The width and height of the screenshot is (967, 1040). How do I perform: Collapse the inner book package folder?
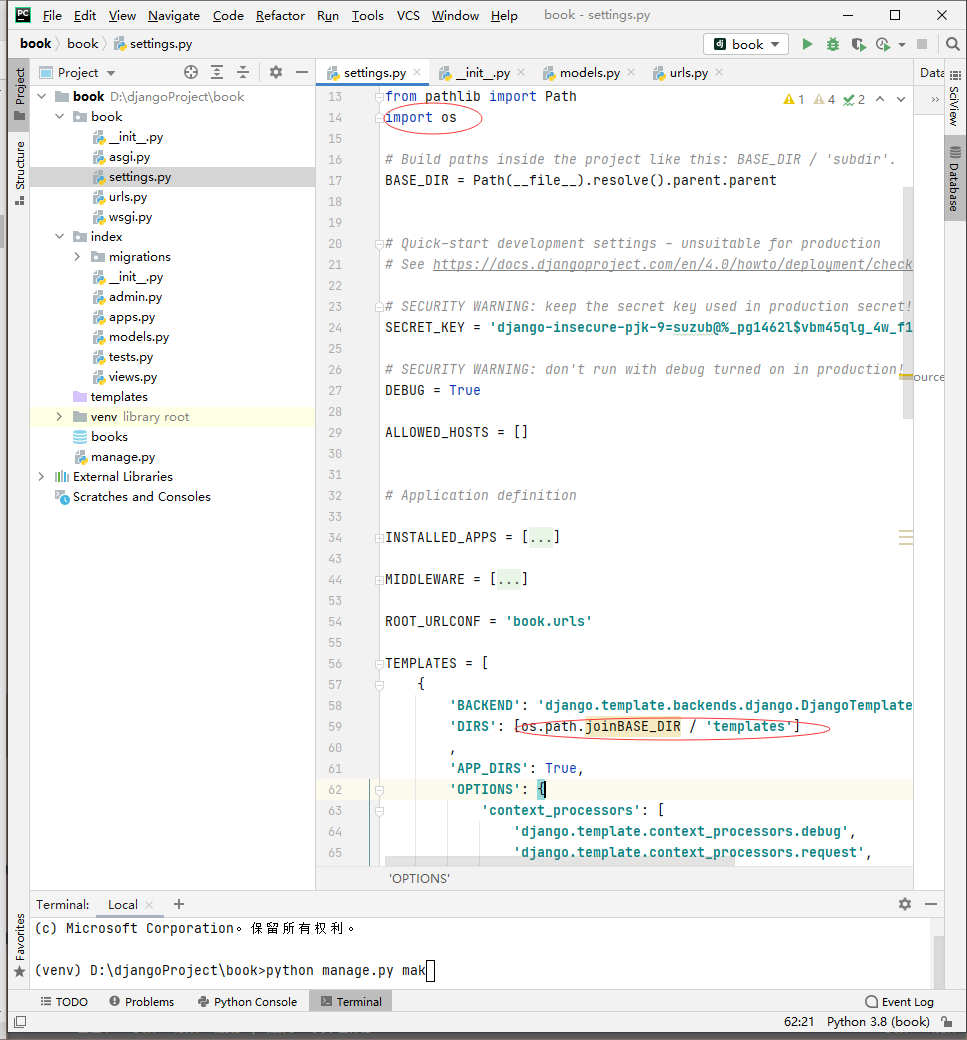coord(60,117)
